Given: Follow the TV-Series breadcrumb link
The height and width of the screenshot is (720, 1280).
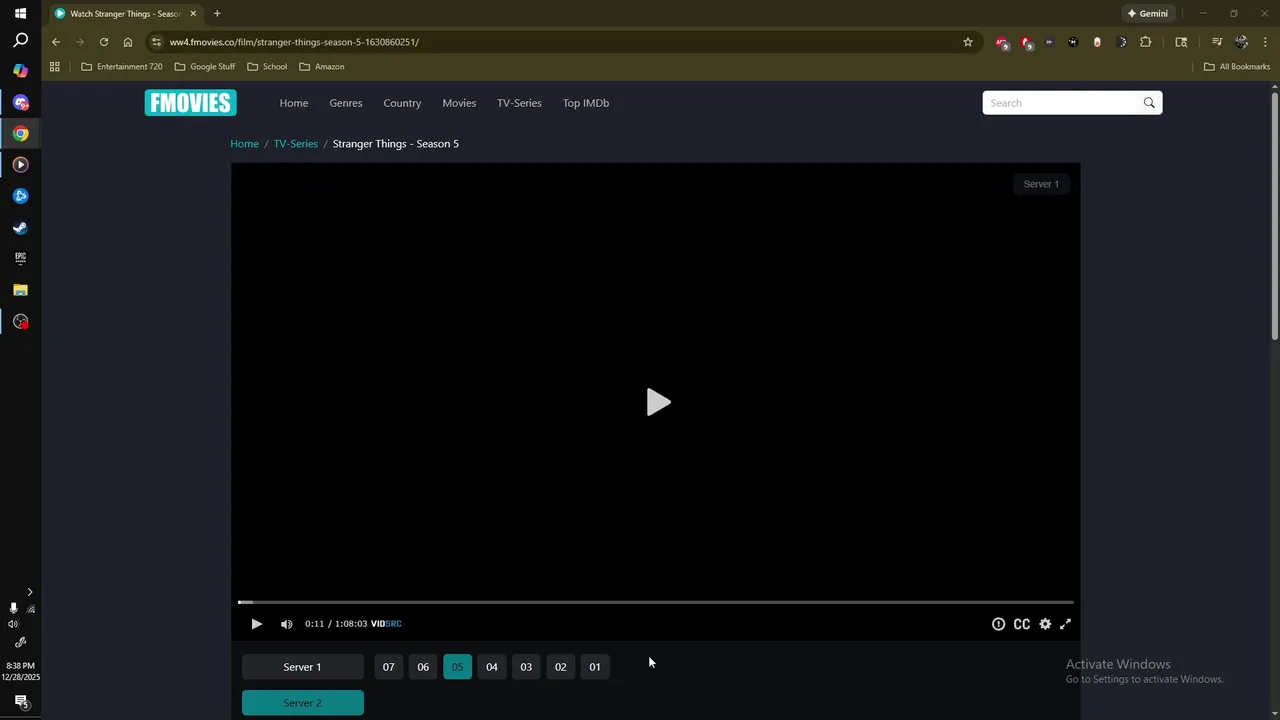Looking at the screenshot, I should point(296,144).
